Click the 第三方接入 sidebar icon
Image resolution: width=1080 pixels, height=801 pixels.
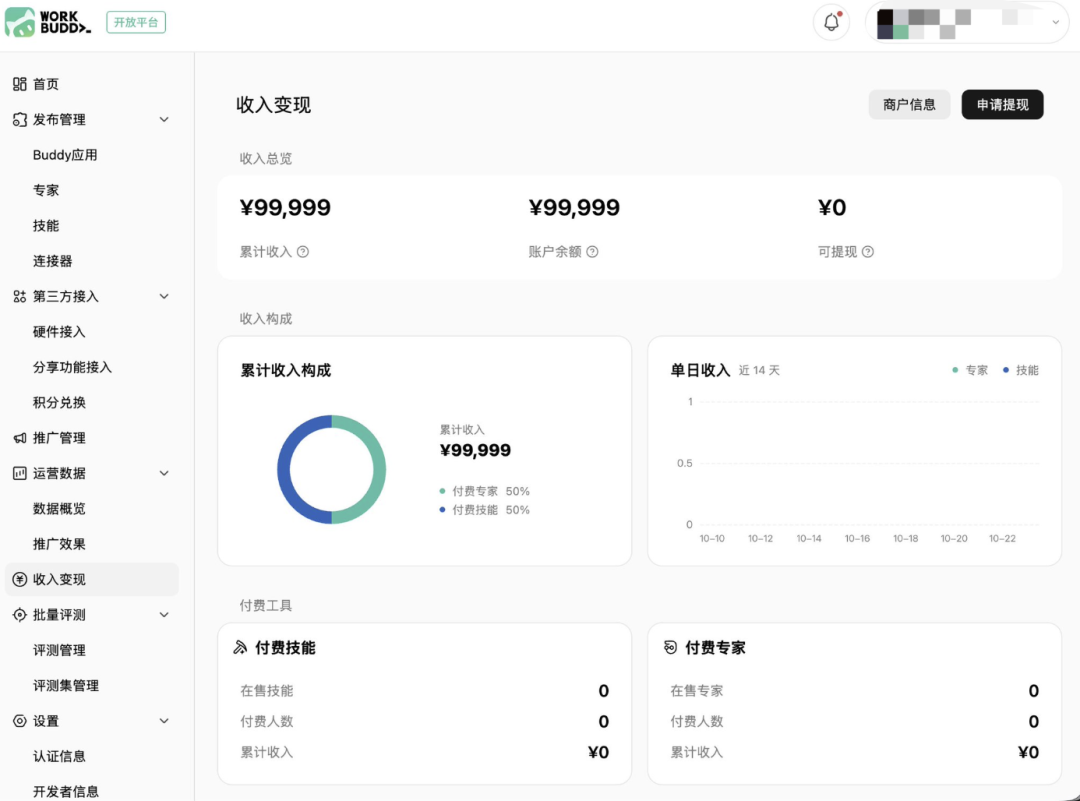pos(19,297)
